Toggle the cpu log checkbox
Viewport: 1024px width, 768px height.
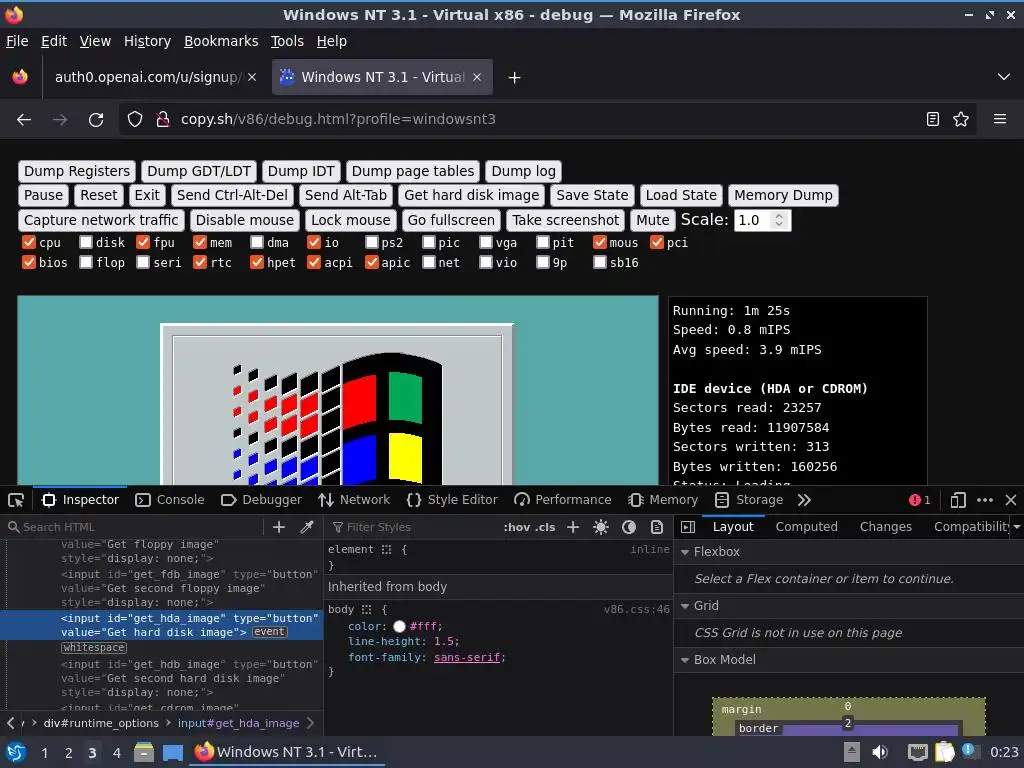(x=29, y=242)
